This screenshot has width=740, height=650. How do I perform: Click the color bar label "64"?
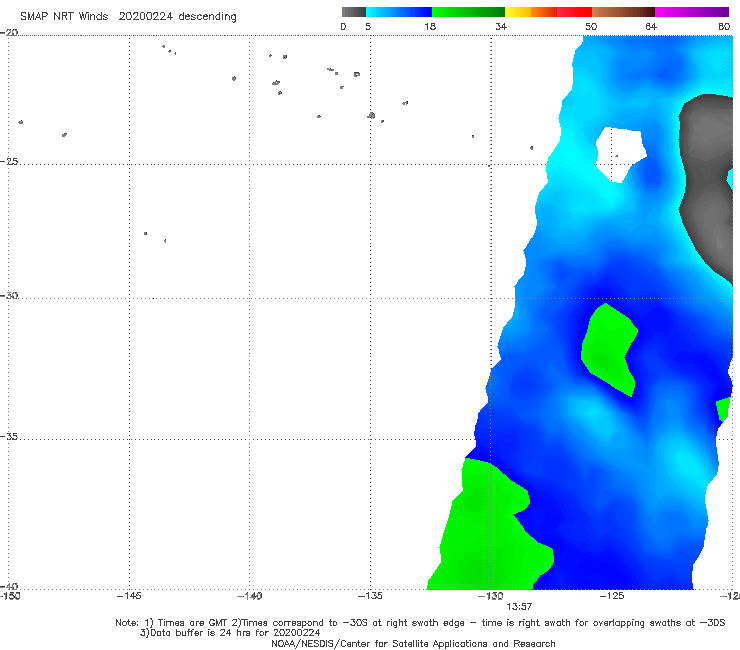[x=651, y=26]
